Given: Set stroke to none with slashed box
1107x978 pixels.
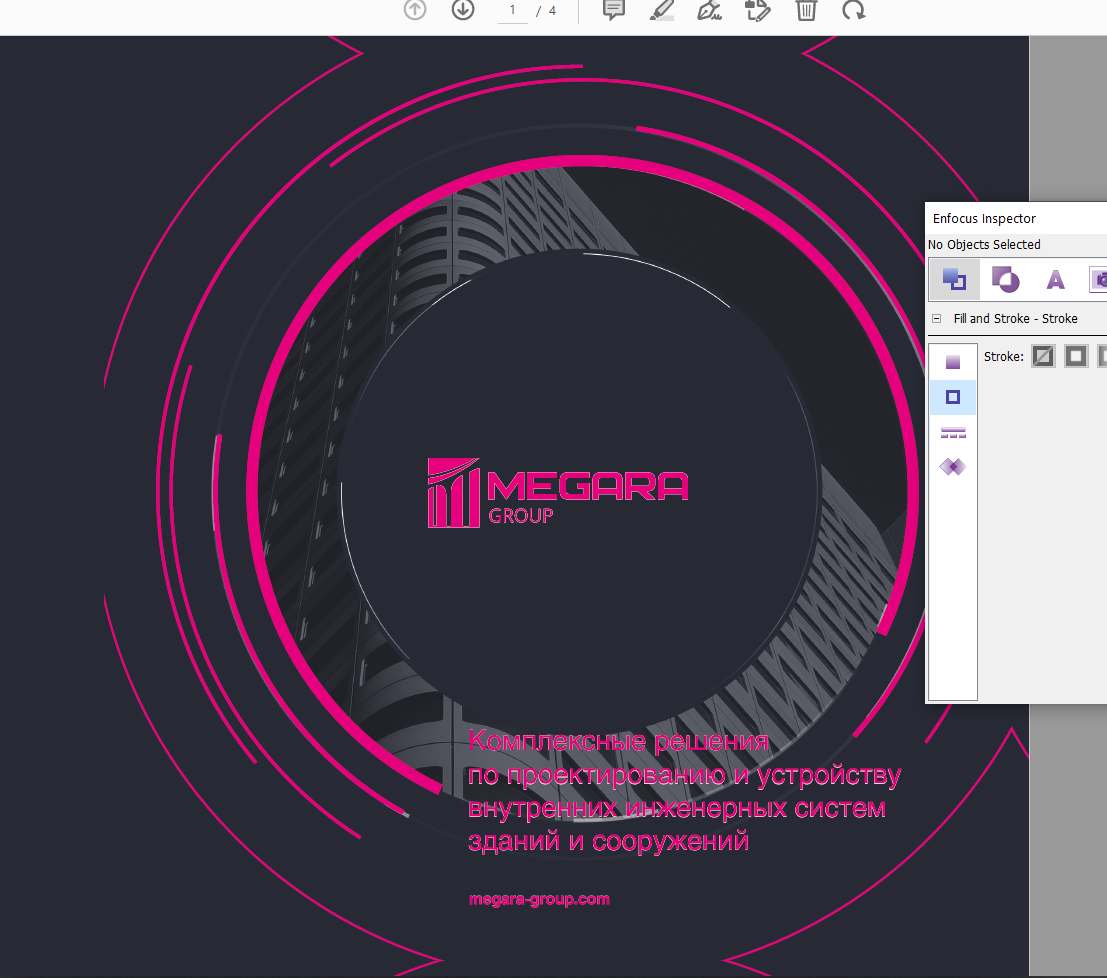Looking at the screenshot, I should click(x=1043, y=356).
